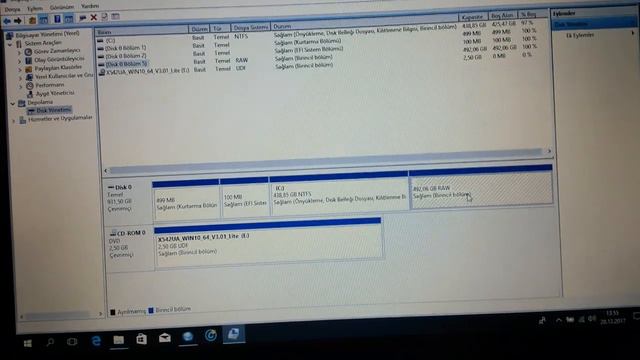Select Paylaşılan Klasörler in the tree
640x360 pixels.
point(58,68)
